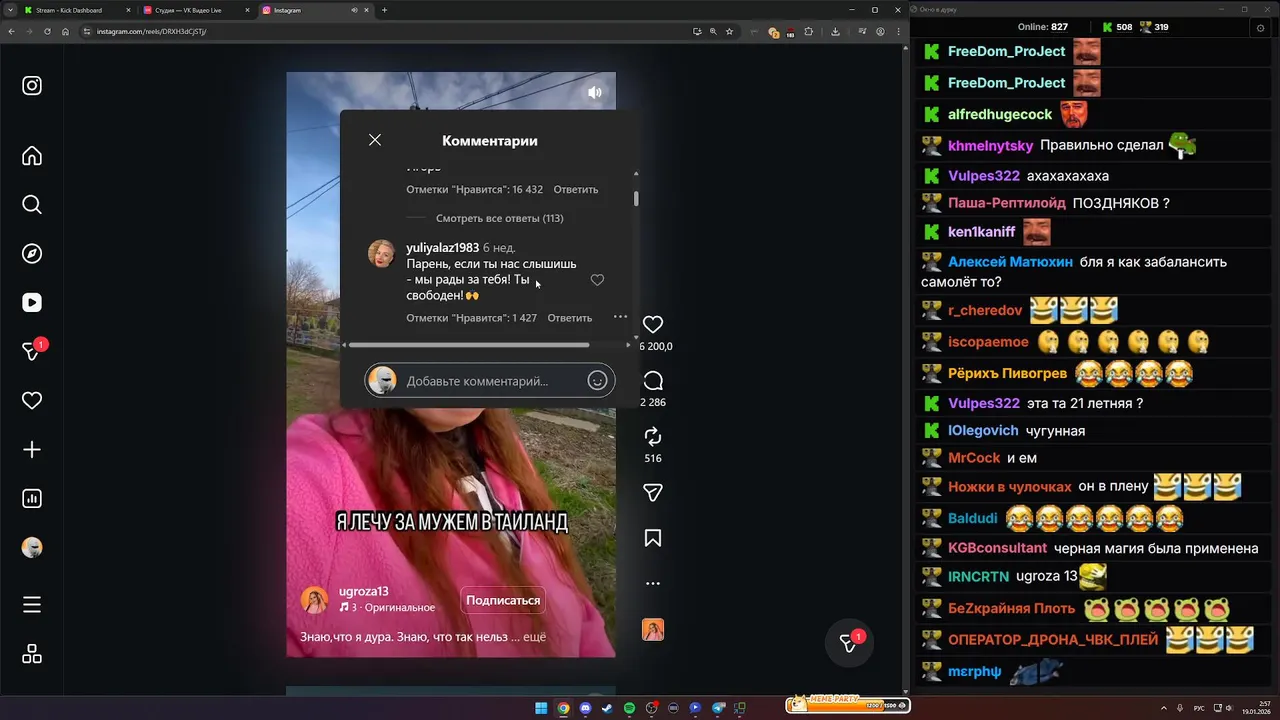The image size is (1280, 720).
Task: Open Steam from taskbar
Action: point(607,708)
